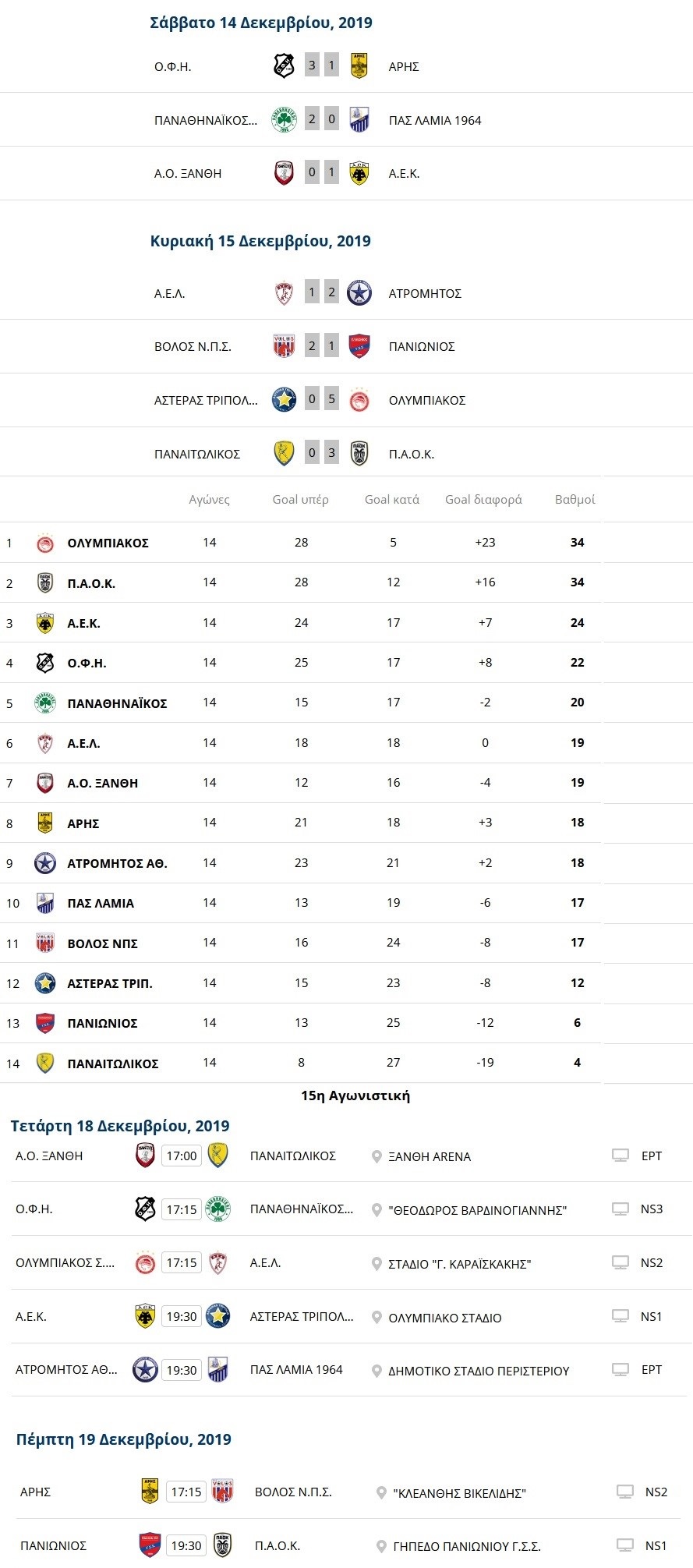Open ΠΑΣ ΛΑΜΙΑ 1964 from Saturday's results
Image resolution: width=693 pixels, height=1568 pixels.
[x=434, y=120]
